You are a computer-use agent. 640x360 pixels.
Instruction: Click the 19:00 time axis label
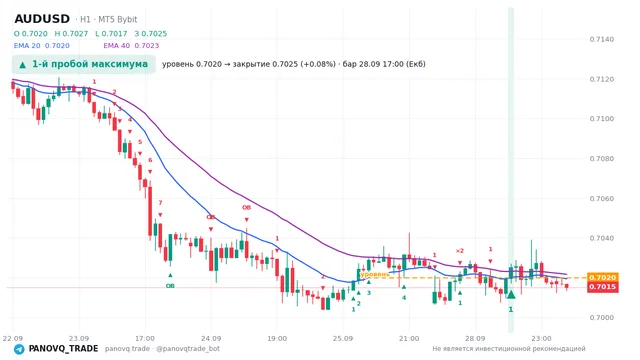point(277,338)
